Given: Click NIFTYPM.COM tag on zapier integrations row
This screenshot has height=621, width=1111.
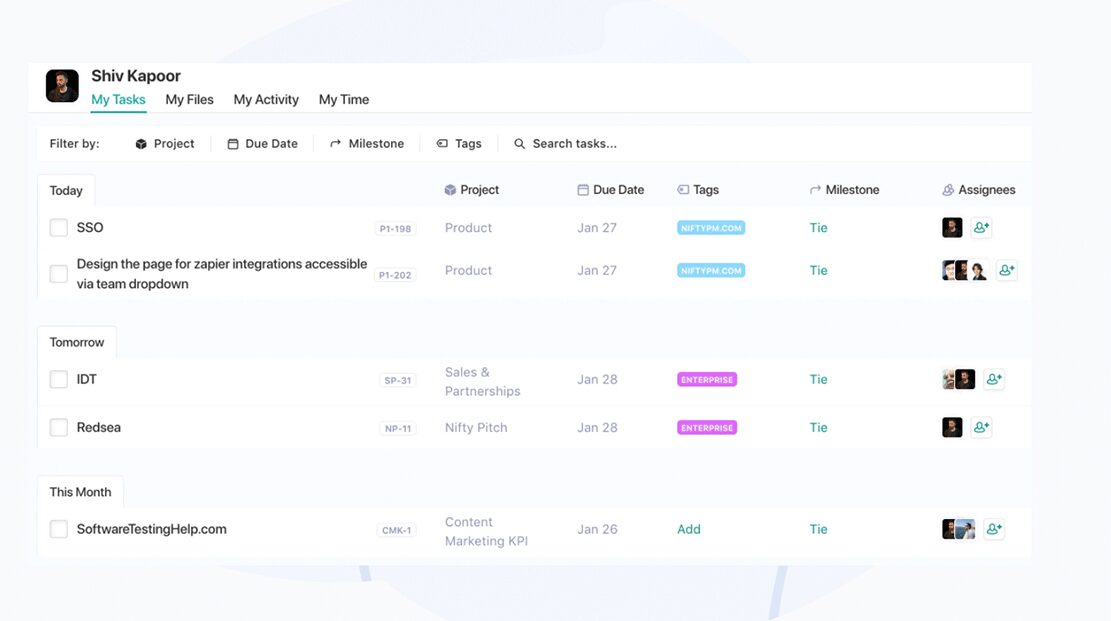Looking at the screenshot, I should [x=711, y=271].
